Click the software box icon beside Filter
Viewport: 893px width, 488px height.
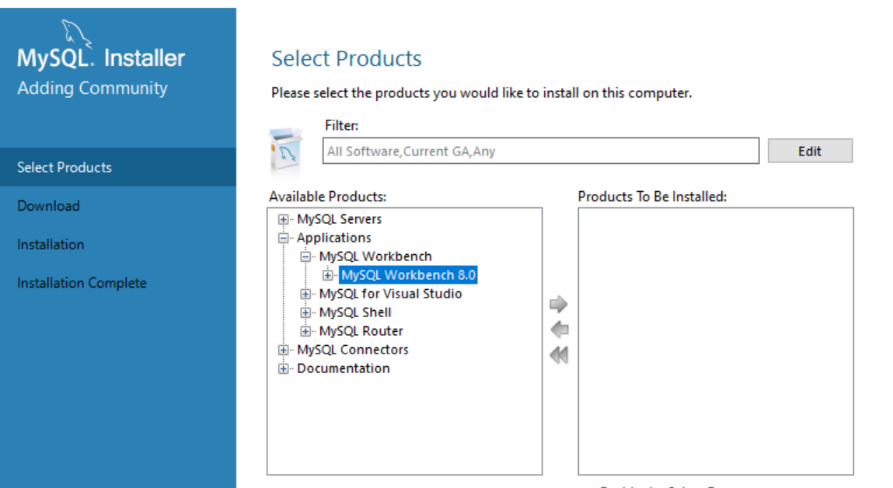coord(285,150)
